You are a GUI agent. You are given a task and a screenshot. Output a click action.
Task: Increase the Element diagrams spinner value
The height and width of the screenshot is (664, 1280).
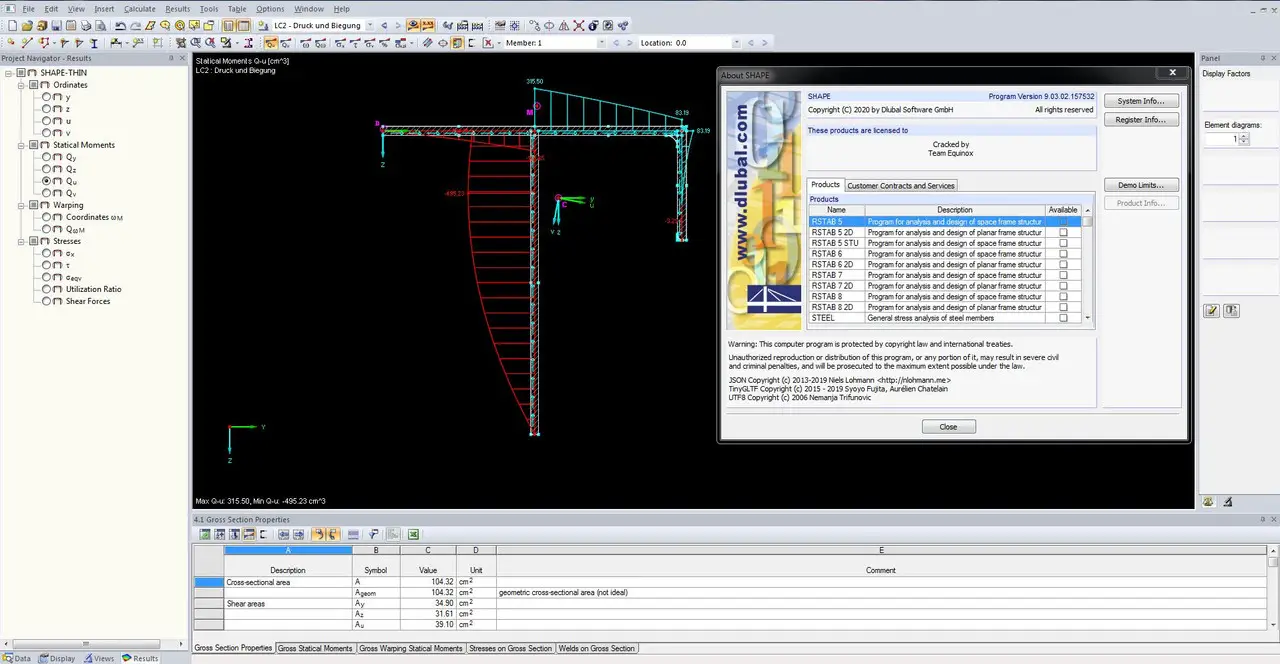pyautogui.click(x=1244, y=136)
